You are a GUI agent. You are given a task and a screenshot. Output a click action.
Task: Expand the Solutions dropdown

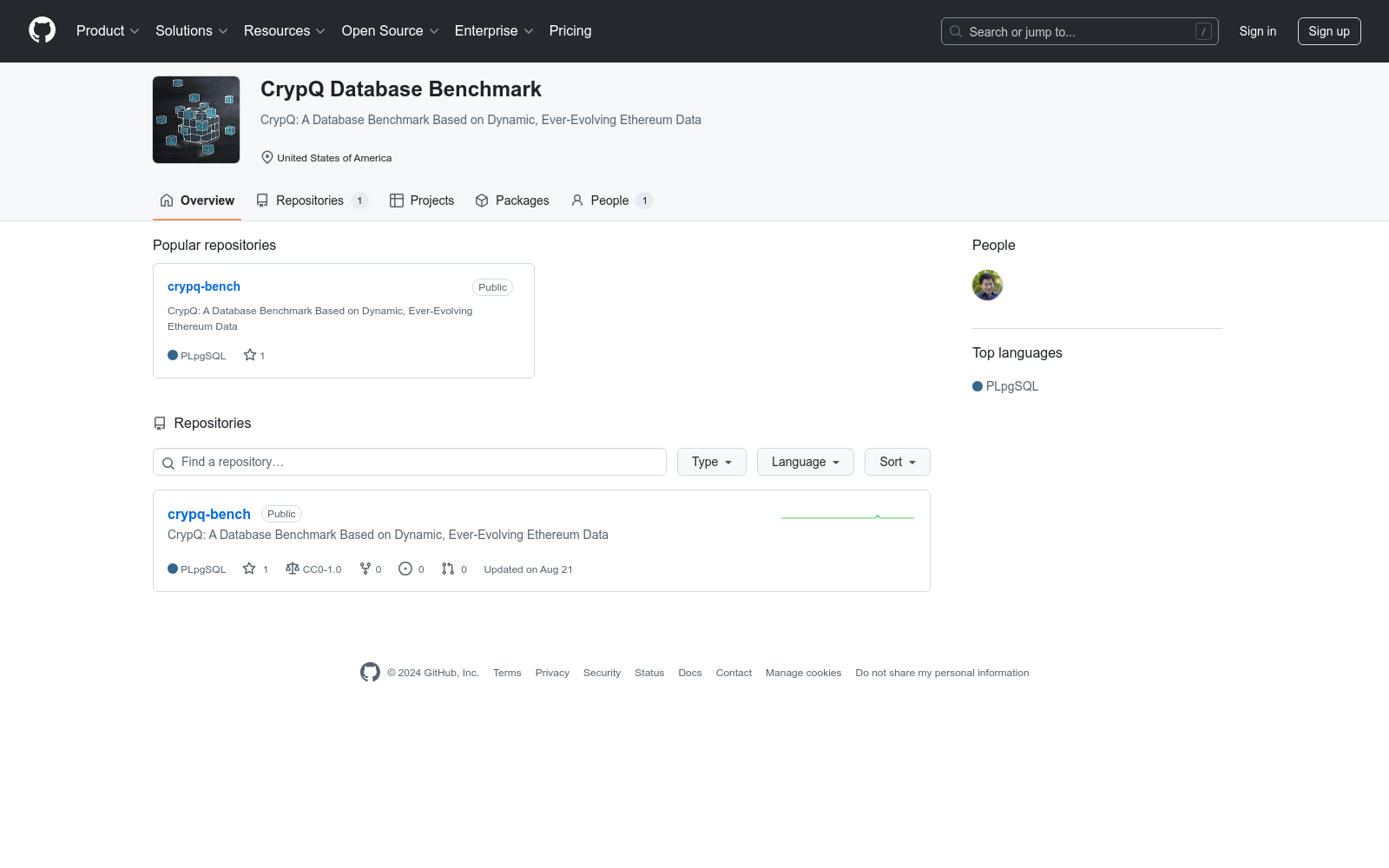pyautogui.click(x=192, y=31)
